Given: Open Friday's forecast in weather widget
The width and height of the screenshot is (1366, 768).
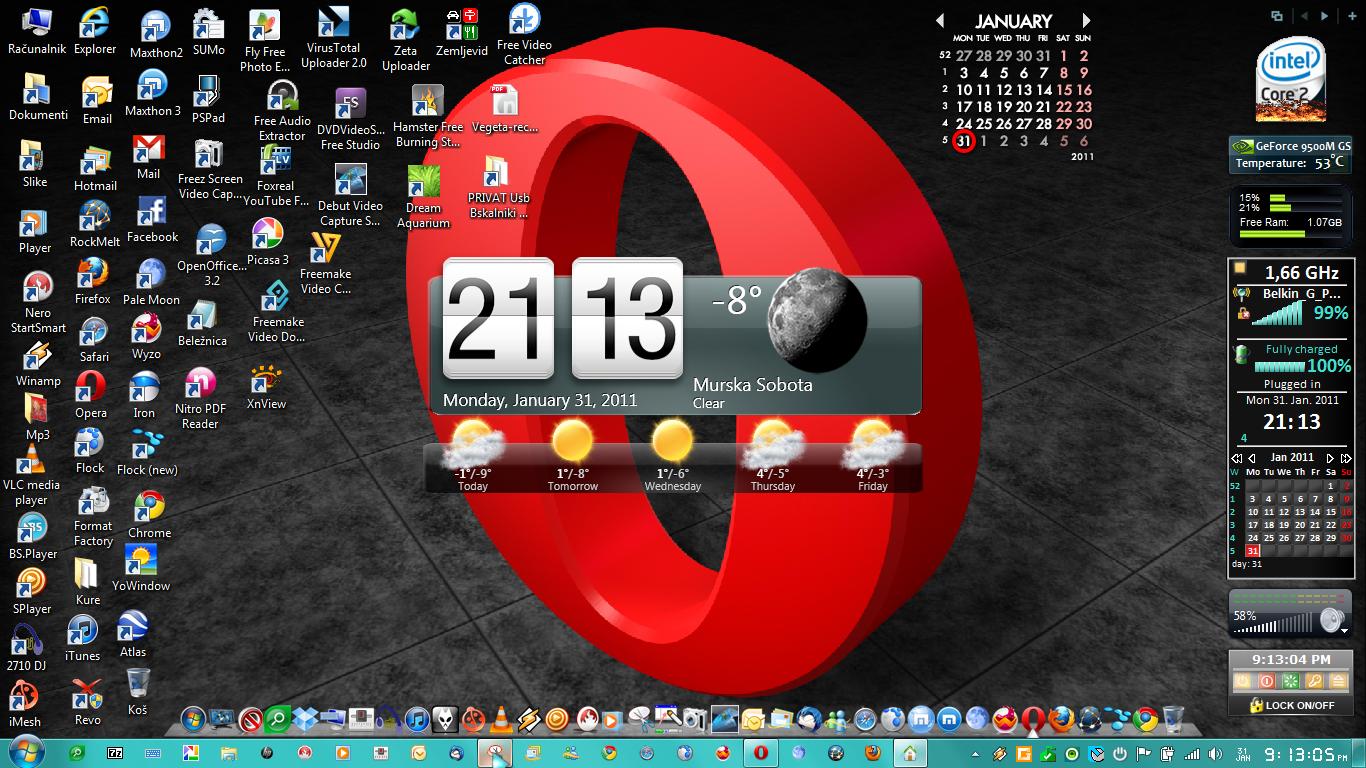Looking at the screenshot, I should (x=872, y=456).
